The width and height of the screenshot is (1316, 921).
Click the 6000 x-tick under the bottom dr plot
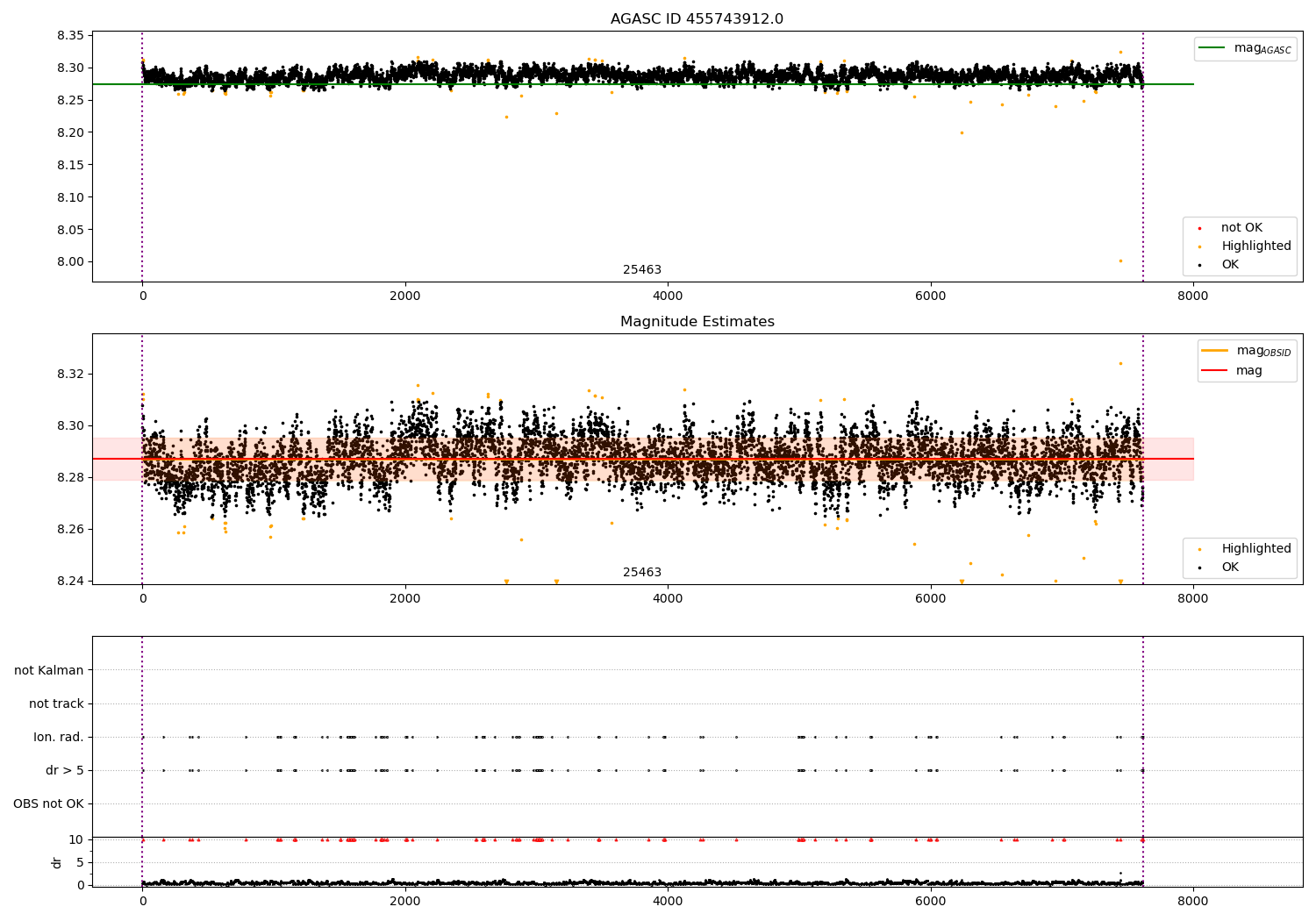931,901
